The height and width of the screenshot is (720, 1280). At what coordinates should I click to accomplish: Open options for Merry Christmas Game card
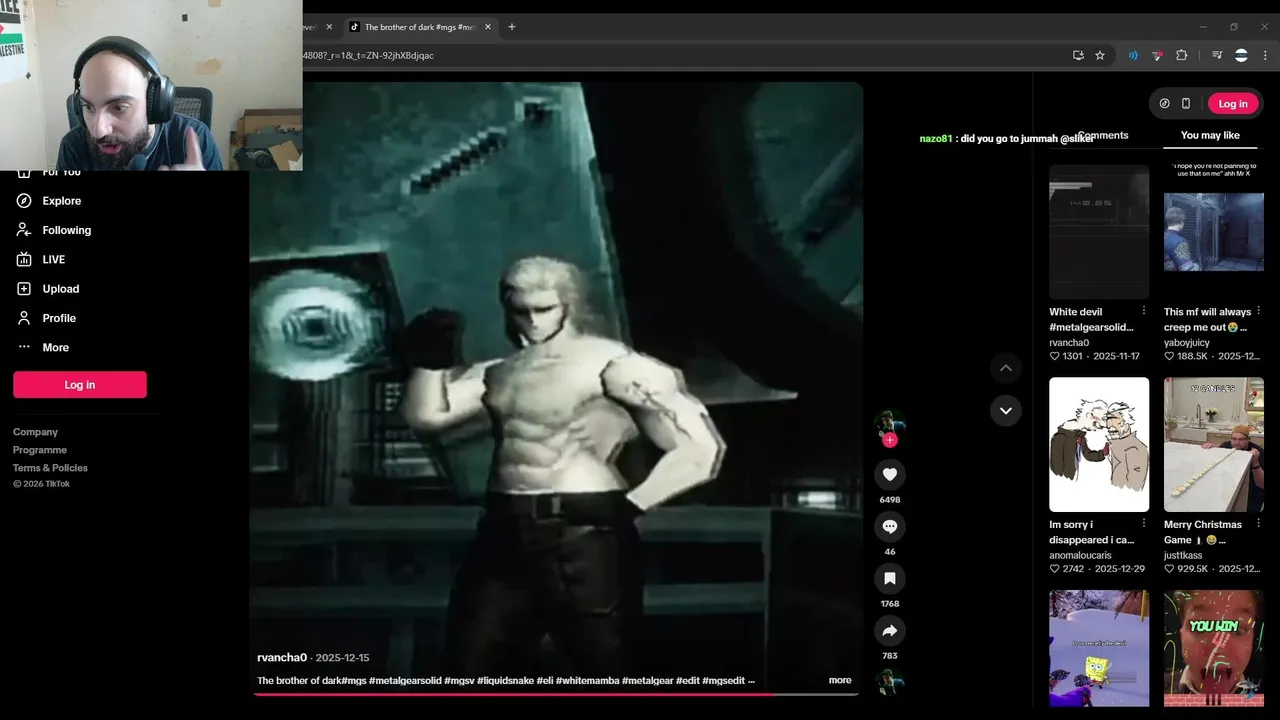(x=1259, y=524)
